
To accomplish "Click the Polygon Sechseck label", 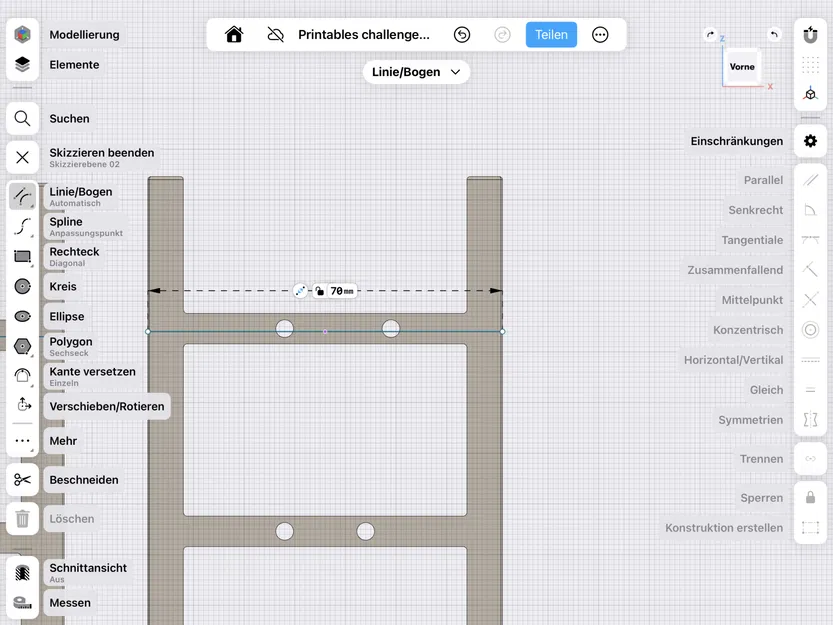I will (x=71, y=347).
